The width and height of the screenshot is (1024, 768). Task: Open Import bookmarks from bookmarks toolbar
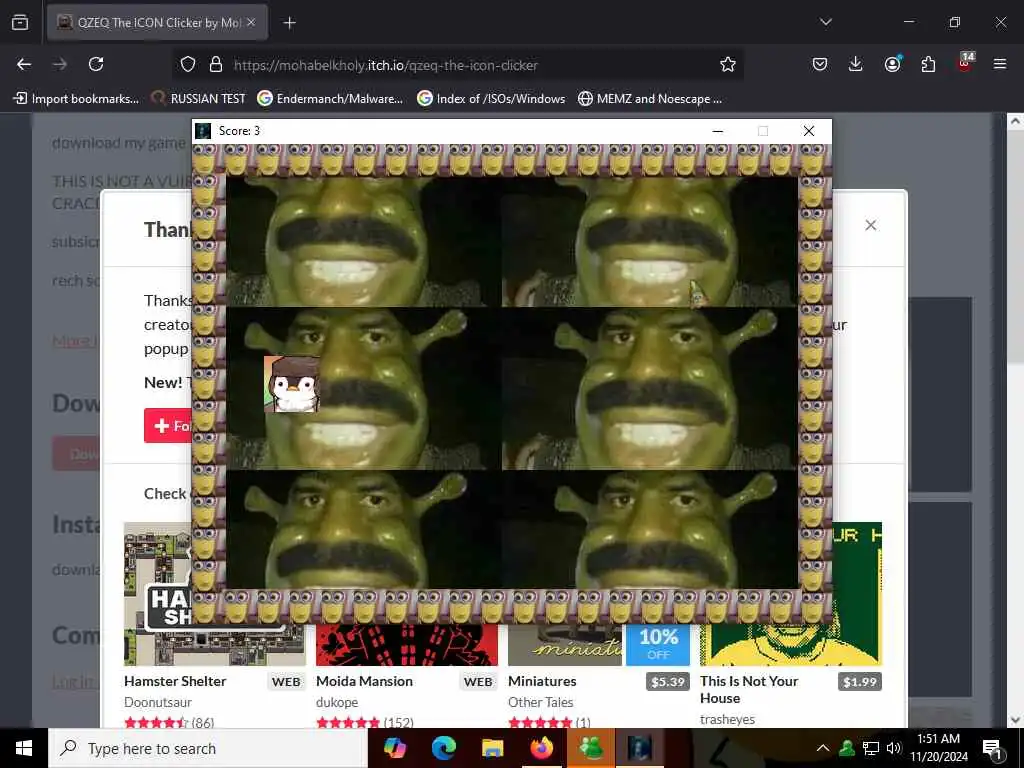(76, 99)
